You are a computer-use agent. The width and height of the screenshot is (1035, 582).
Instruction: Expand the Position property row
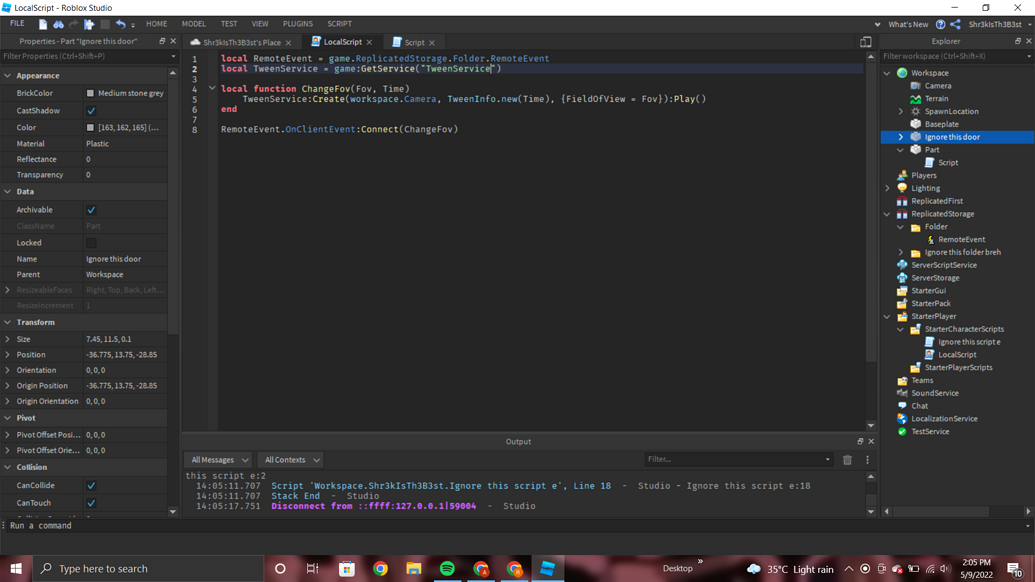pos(8,355)
